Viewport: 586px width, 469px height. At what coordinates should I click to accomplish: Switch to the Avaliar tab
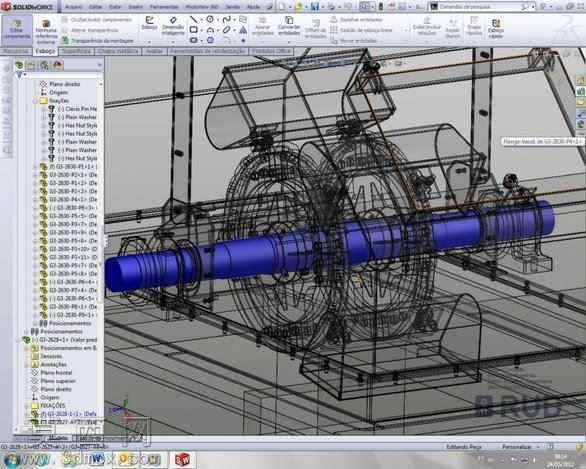coord(154,51)
